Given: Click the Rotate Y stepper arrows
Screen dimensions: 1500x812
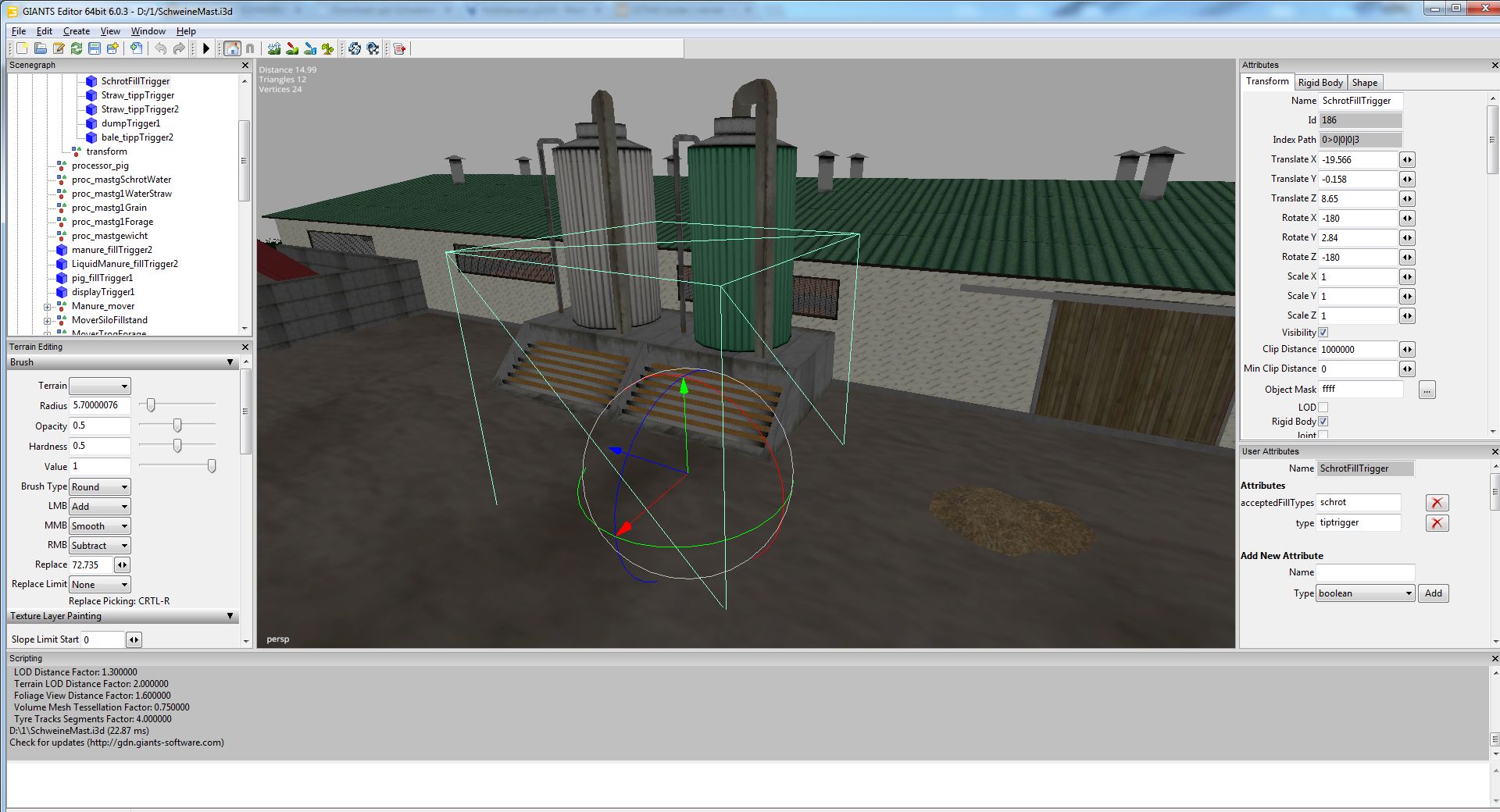Looking at the screenshot, I should [1407, 238].
